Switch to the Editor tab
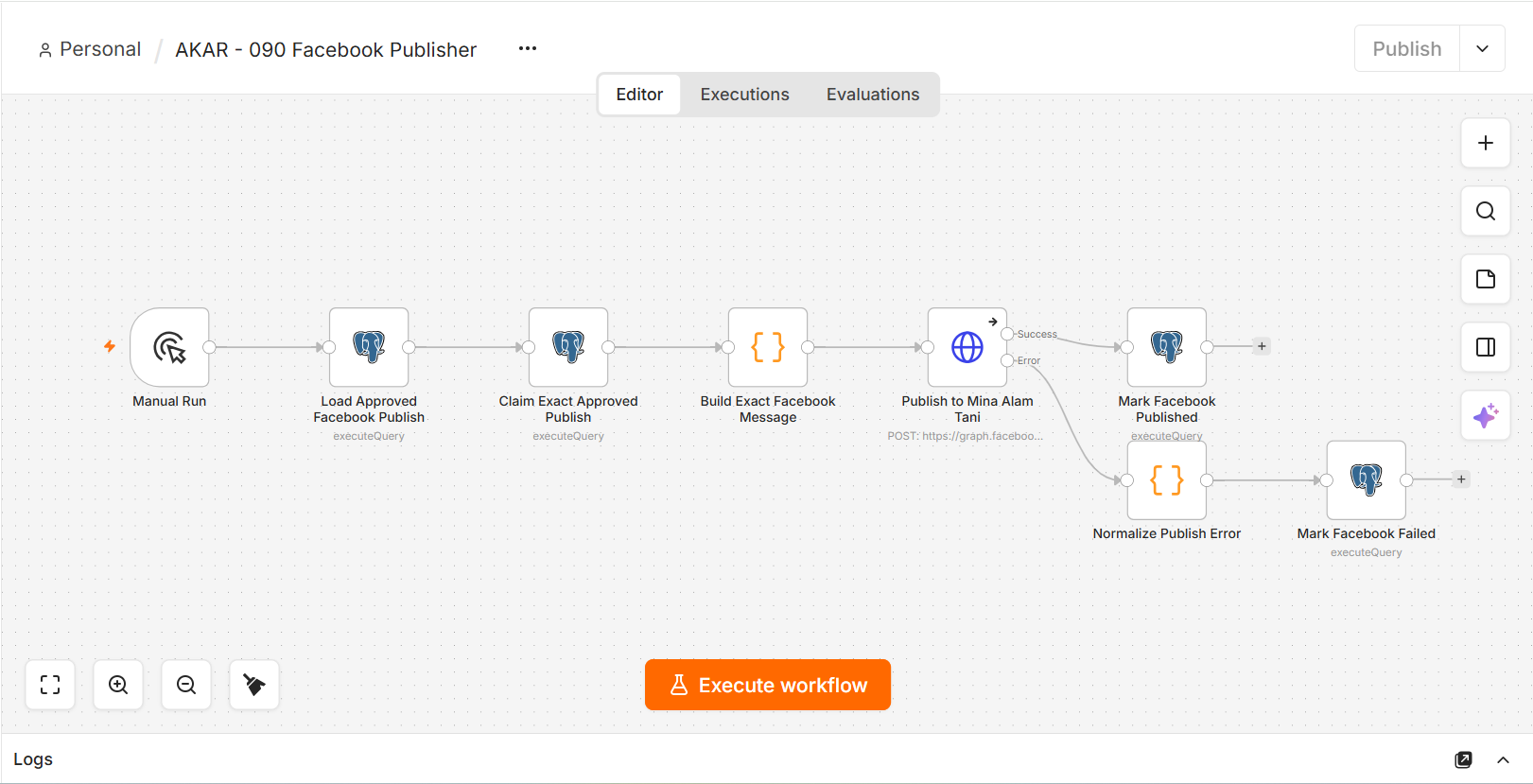The width and height of the screenshot is (1533, 784). tap(639, 95)
